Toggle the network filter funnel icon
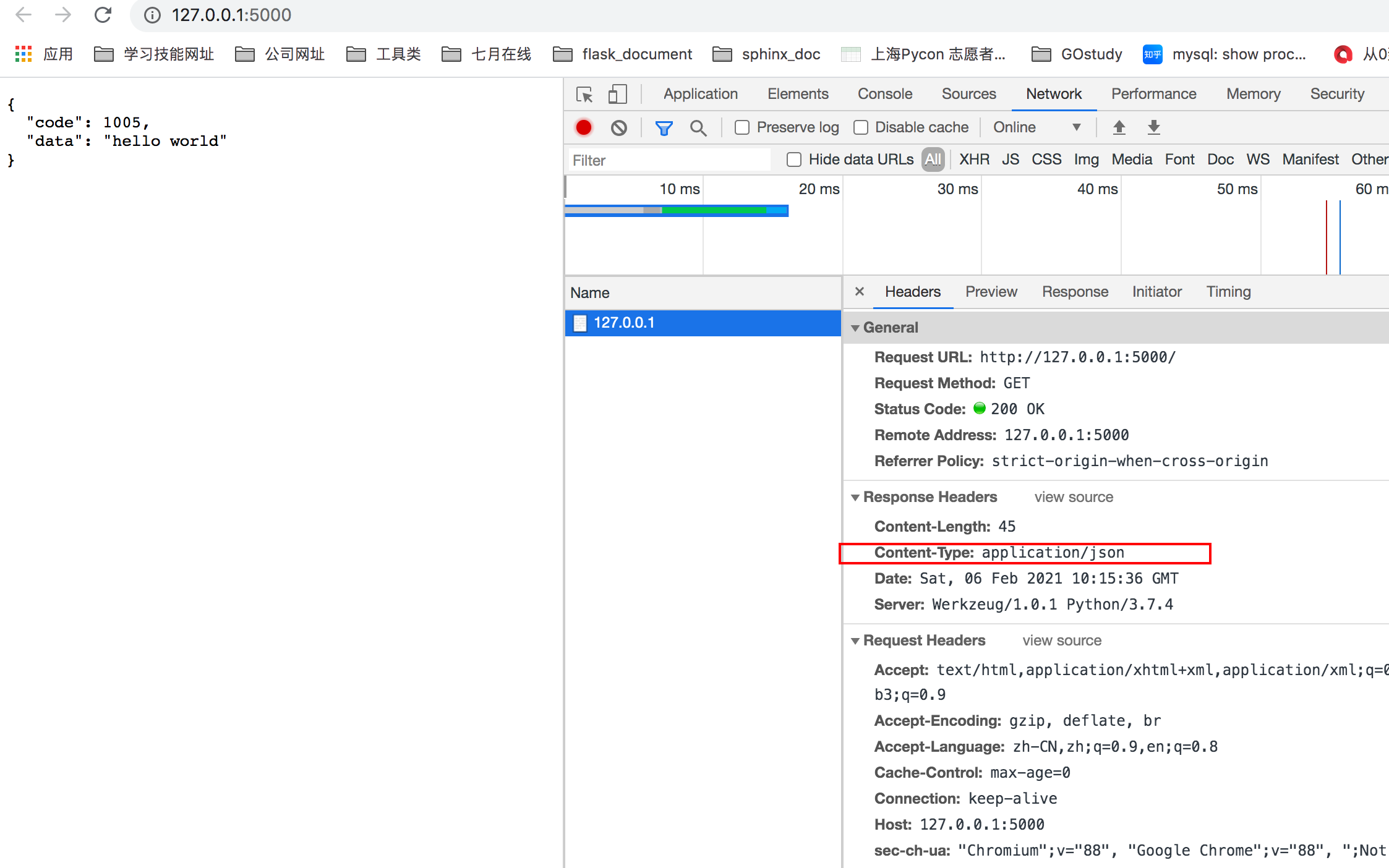The height and width of the screenshot is (868, 1389). [664, 127]
